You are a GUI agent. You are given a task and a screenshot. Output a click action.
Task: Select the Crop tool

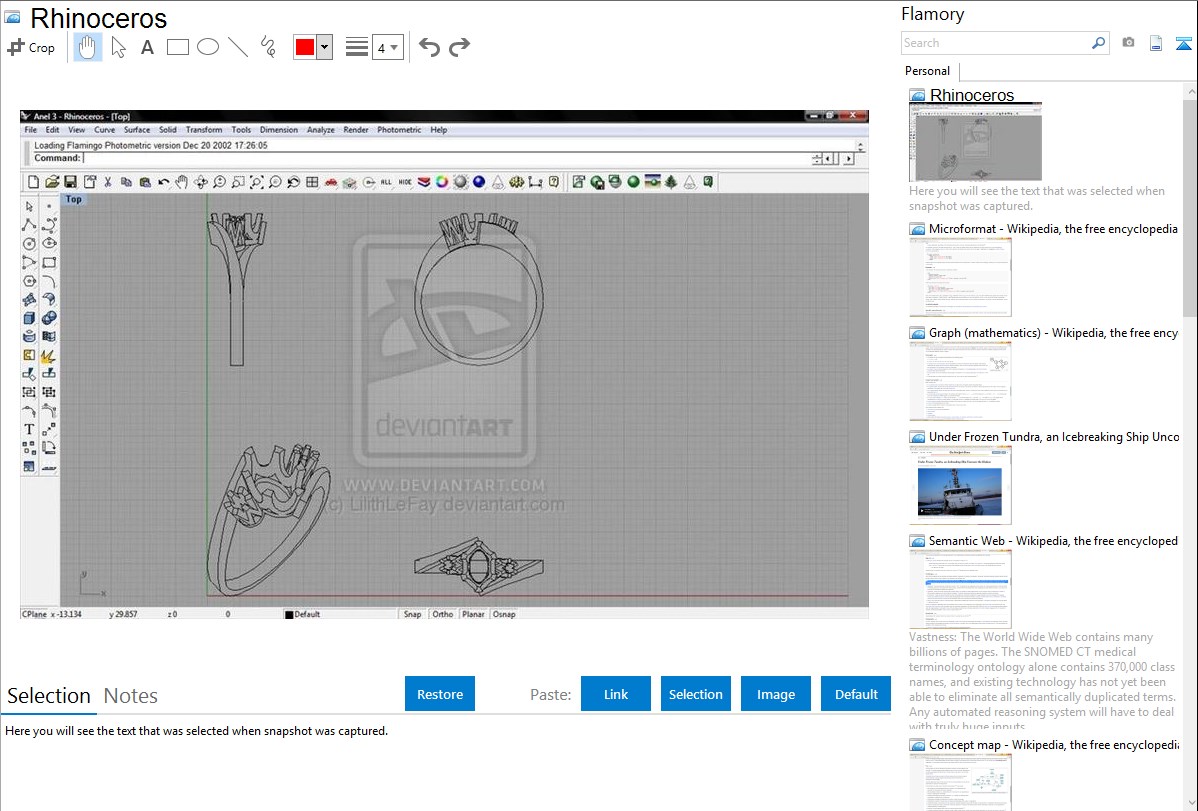click(31, 47)
